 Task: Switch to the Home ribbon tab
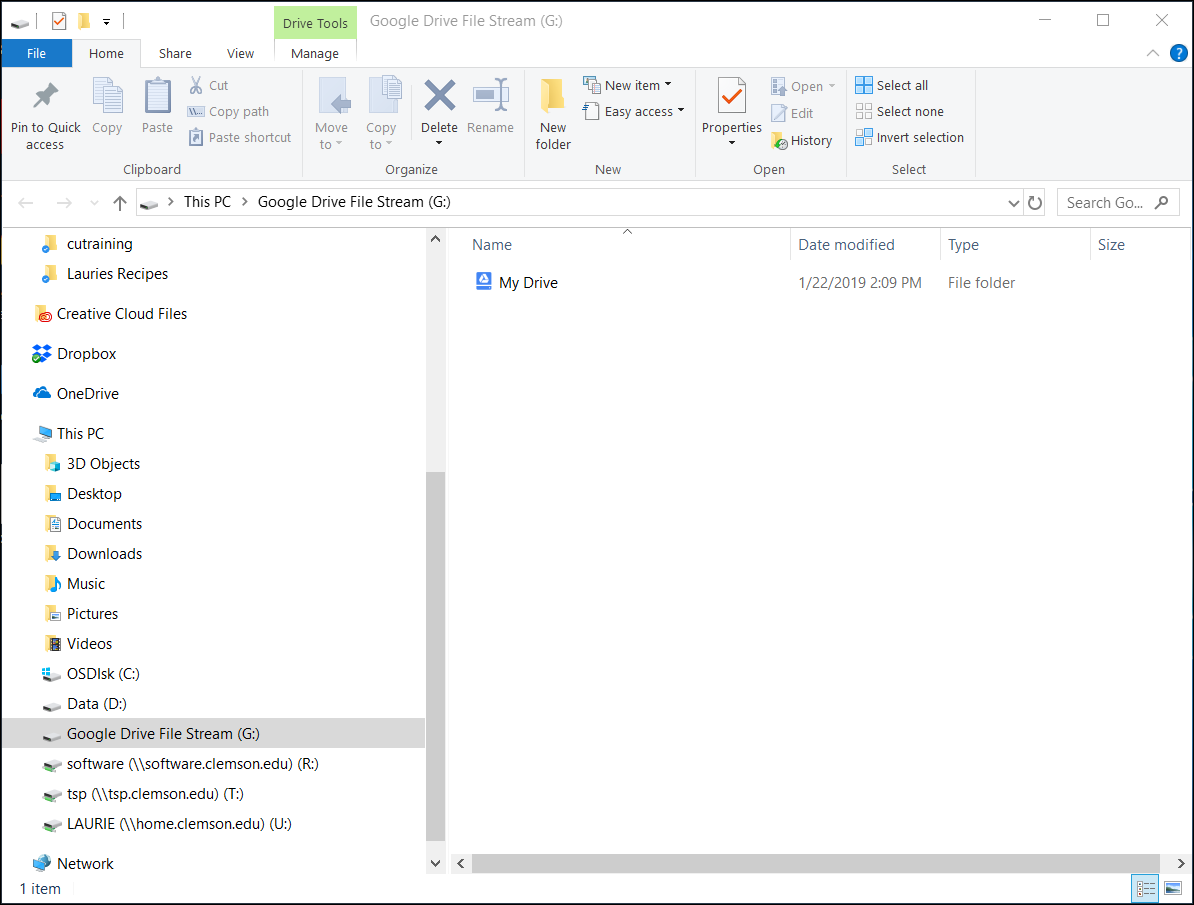(107, 53)
